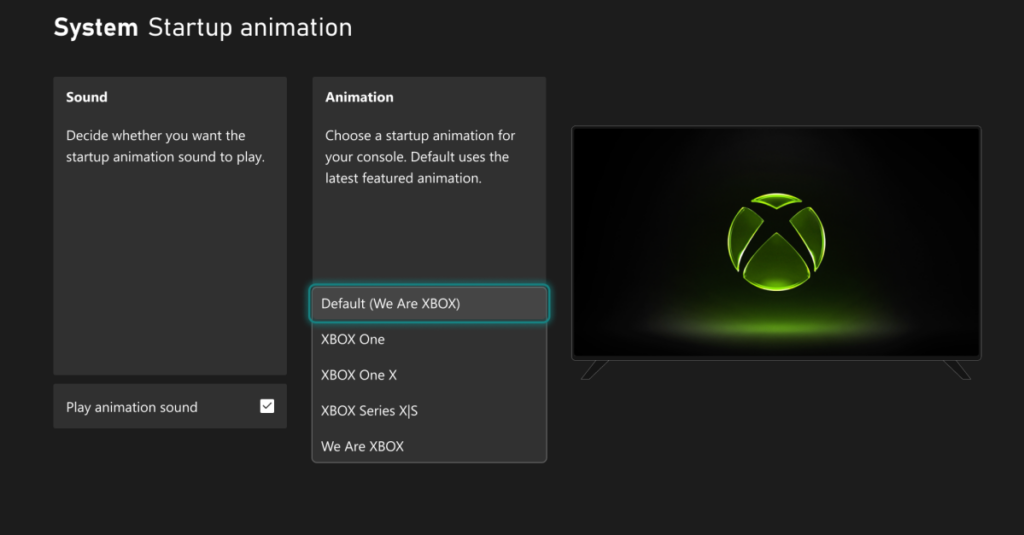
Task: Click the bold System heading
Action: tap(96, 27)
